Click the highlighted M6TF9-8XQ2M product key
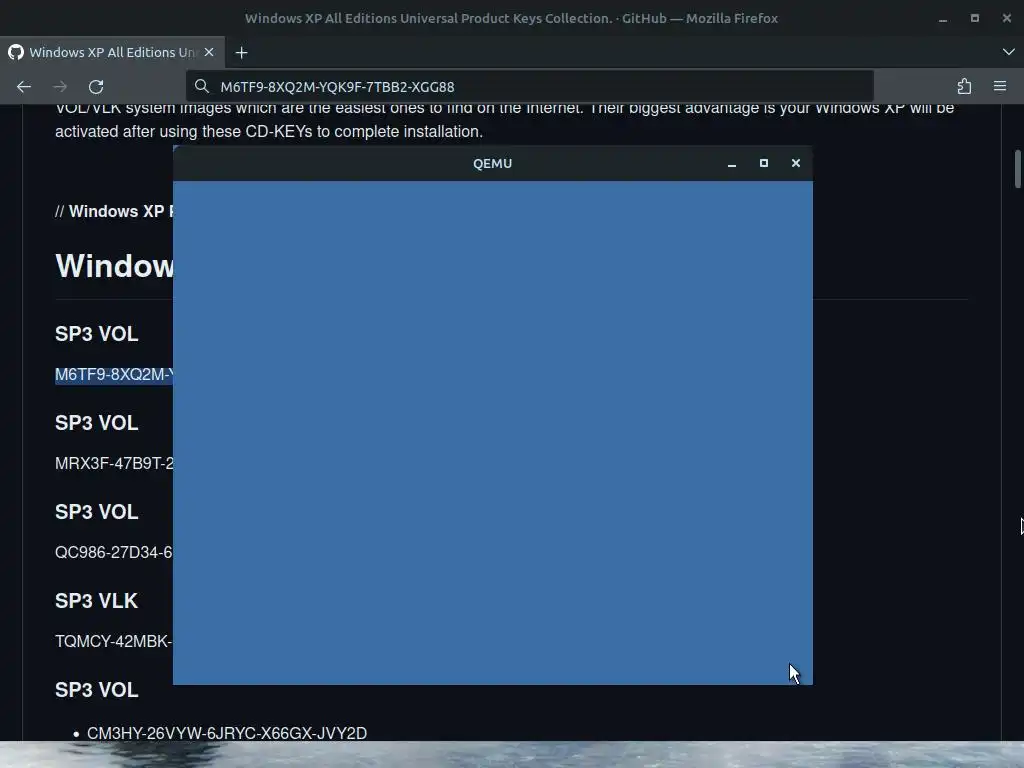 [114, 374]
